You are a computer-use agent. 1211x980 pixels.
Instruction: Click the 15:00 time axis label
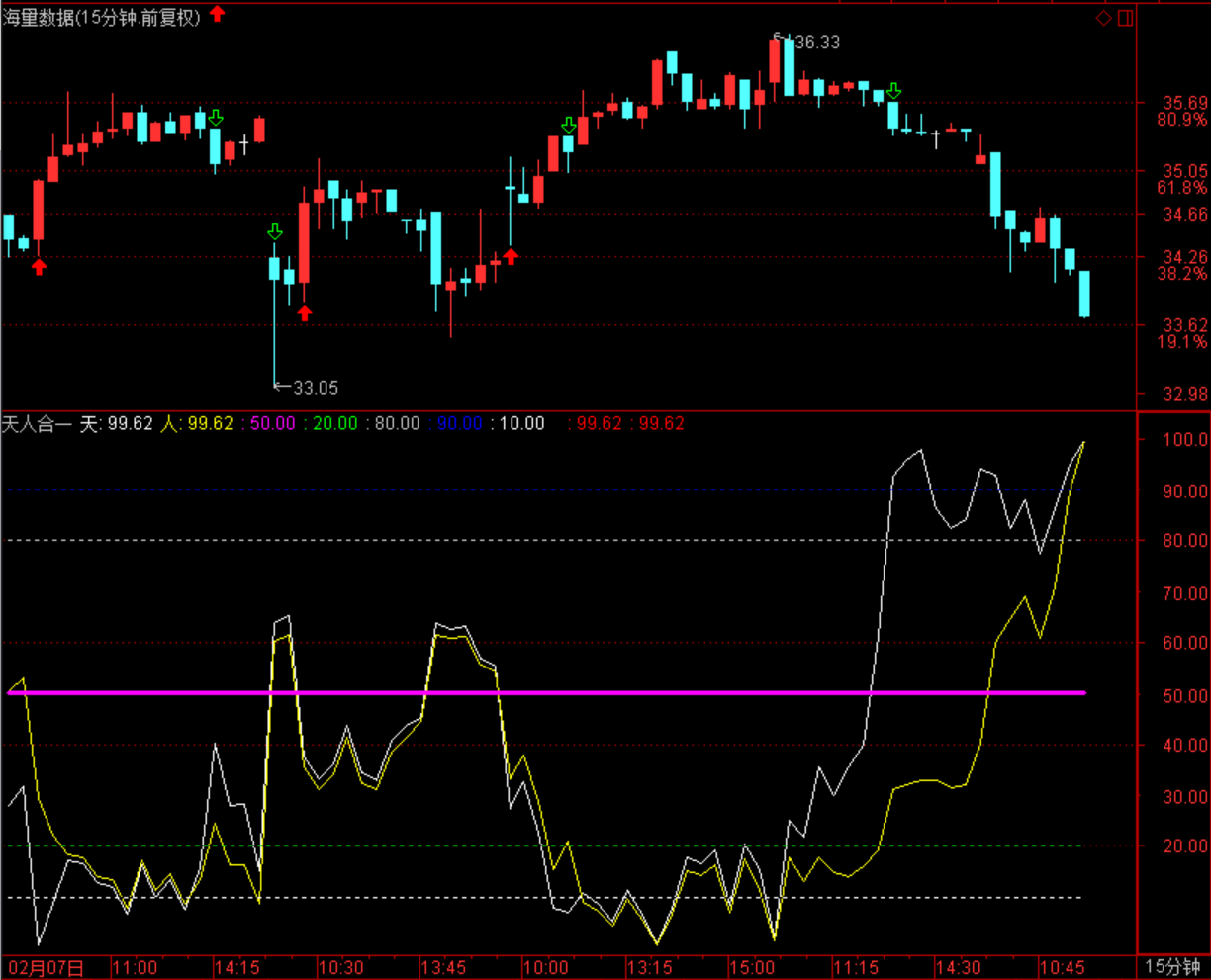pyautogui.click(x=752, y=967)
